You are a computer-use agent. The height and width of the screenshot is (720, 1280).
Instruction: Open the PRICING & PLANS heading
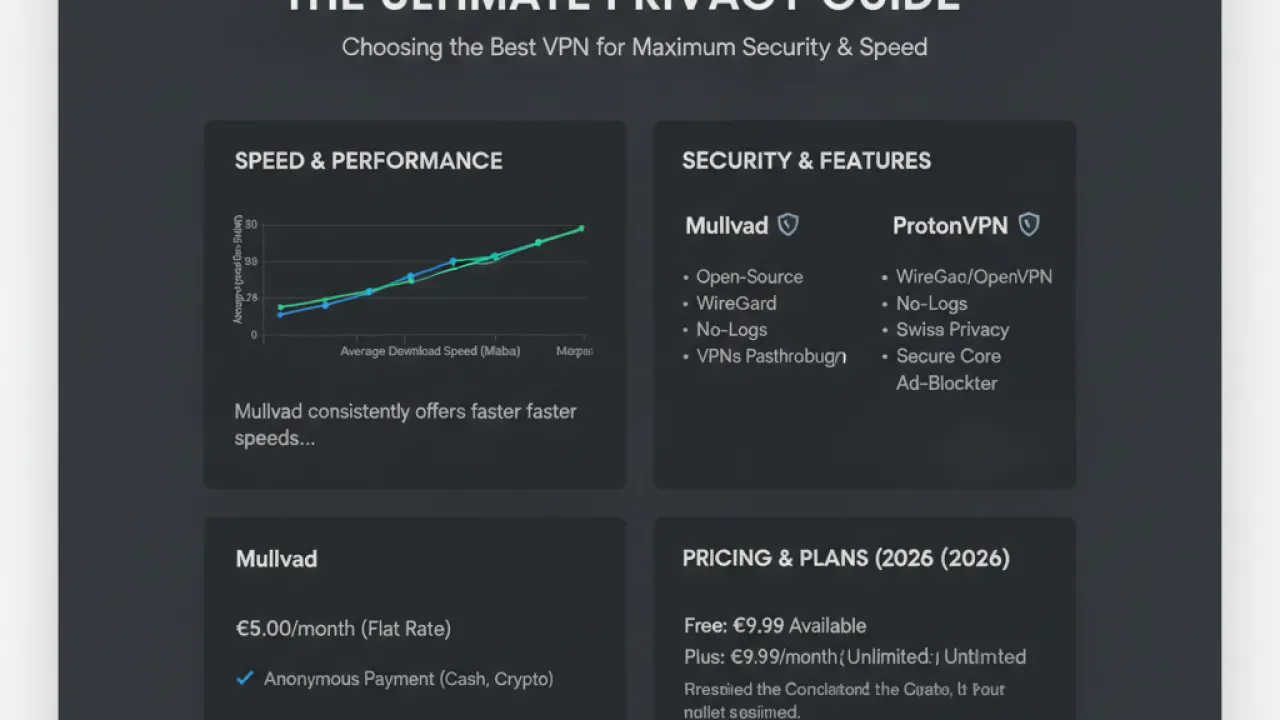click(x=846, y=559)
